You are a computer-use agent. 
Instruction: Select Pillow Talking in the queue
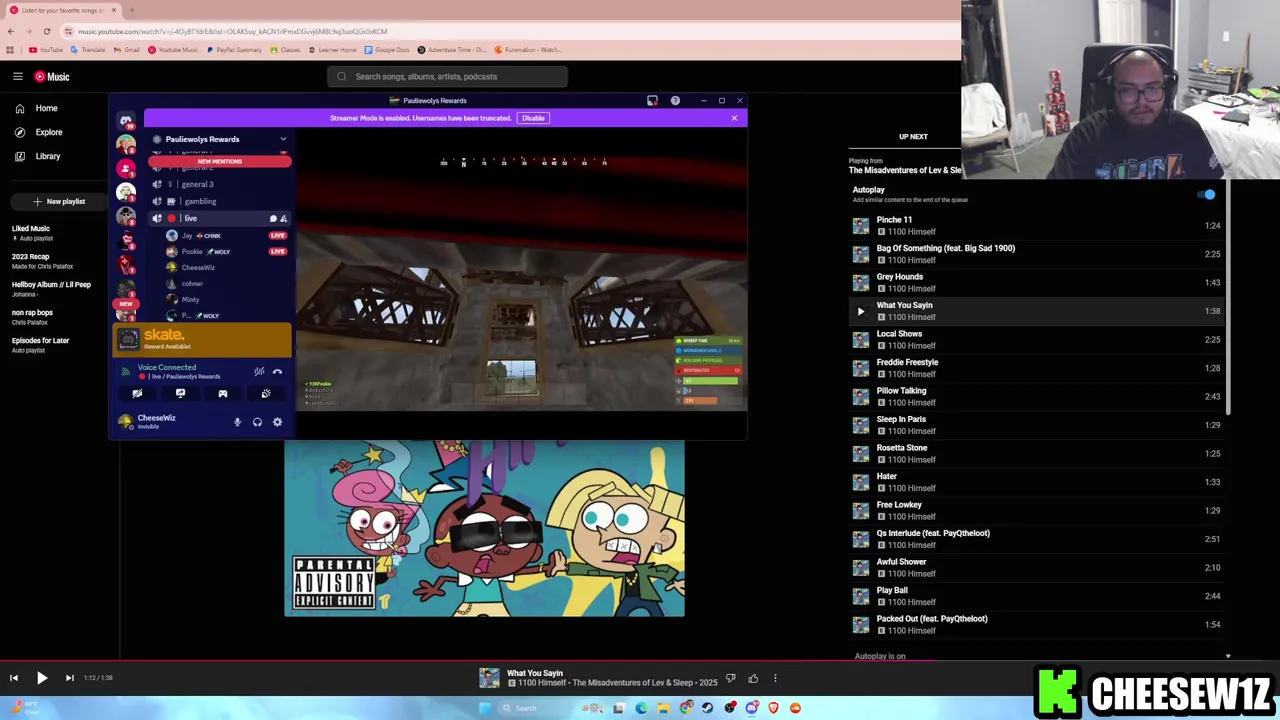pyautogui.click(x=1035, y=396)
